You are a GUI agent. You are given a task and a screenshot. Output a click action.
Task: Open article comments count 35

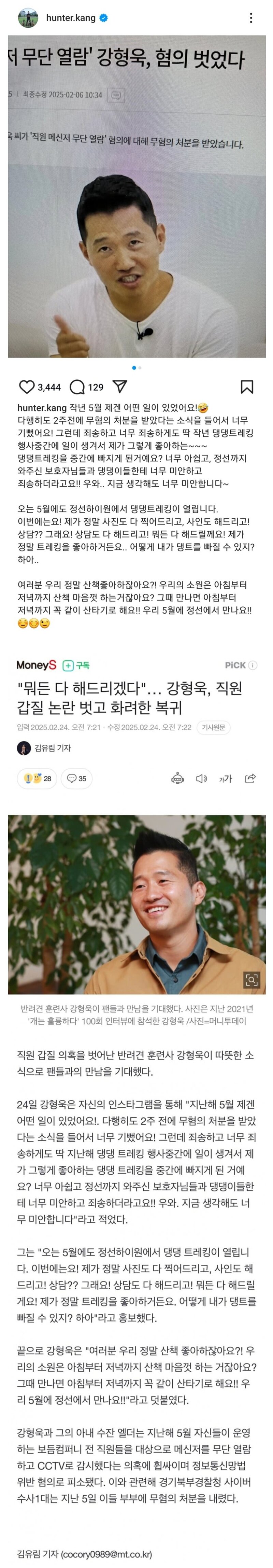76,779
